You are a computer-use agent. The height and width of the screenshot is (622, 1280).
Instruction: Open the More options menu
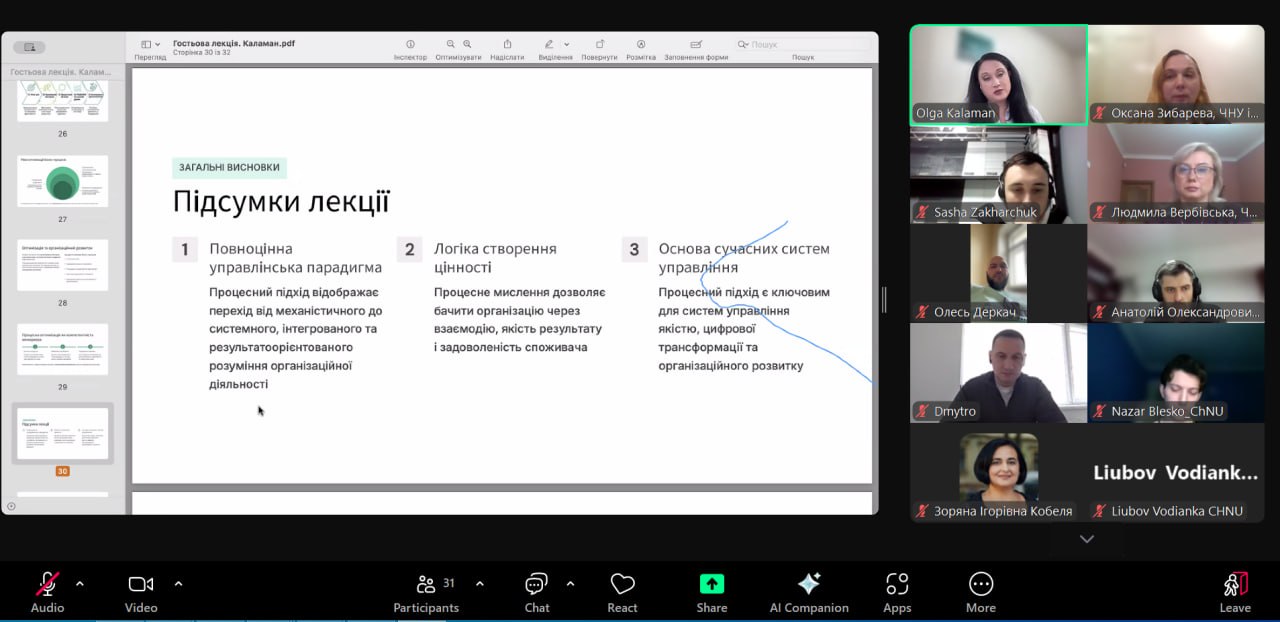click(x=981, y=593)
